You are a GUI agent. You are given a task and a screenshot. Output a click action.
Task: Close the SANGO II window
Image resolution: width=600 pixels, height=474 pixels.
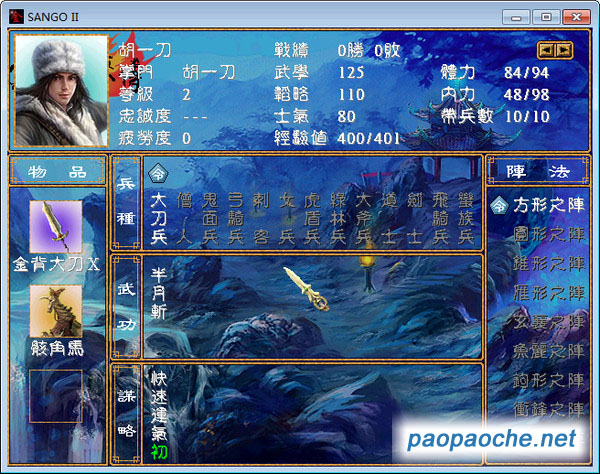pyautogui.click(x=576, y=17)
